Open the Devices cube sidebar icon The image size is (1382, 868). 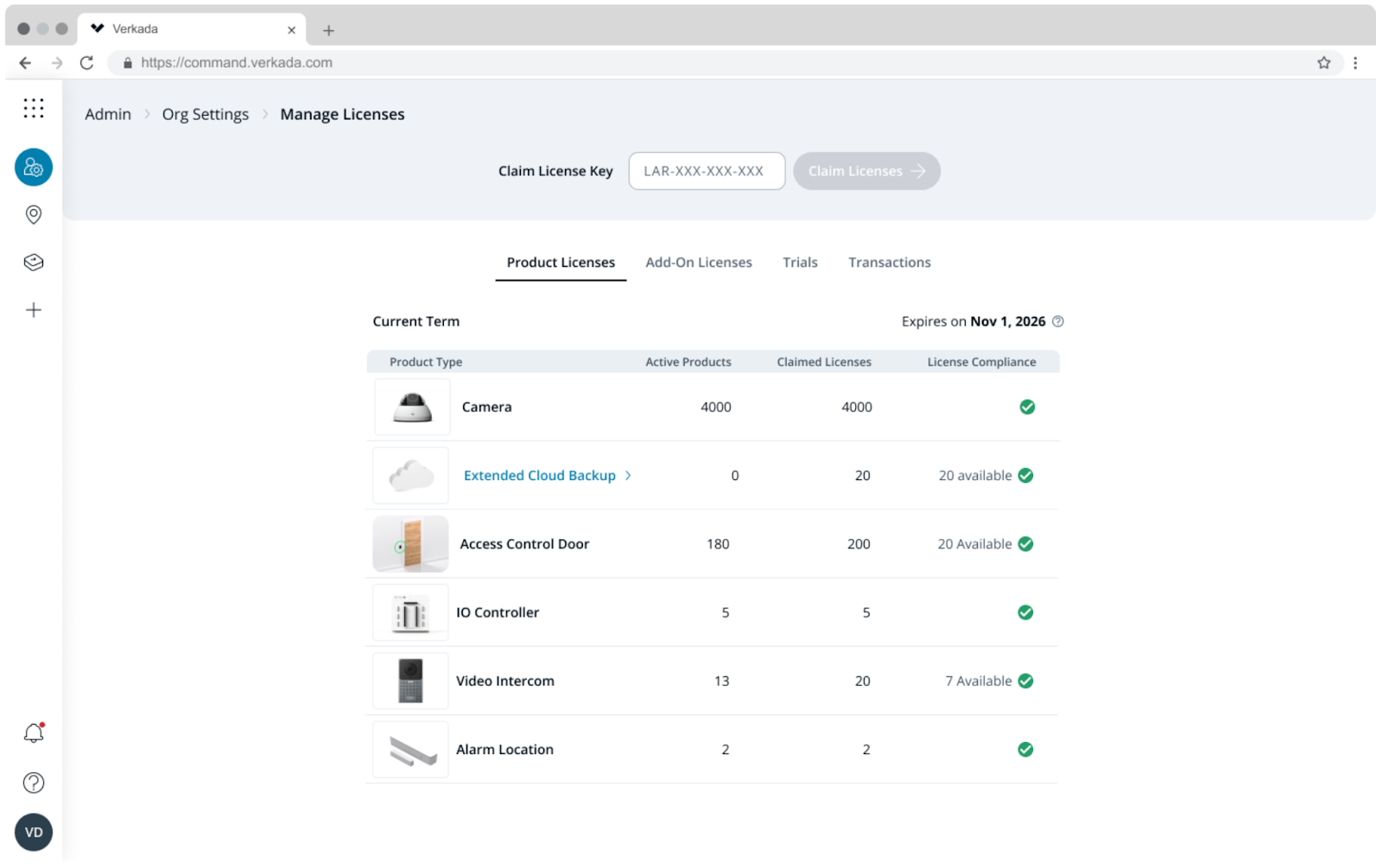[x=34, y=263]
